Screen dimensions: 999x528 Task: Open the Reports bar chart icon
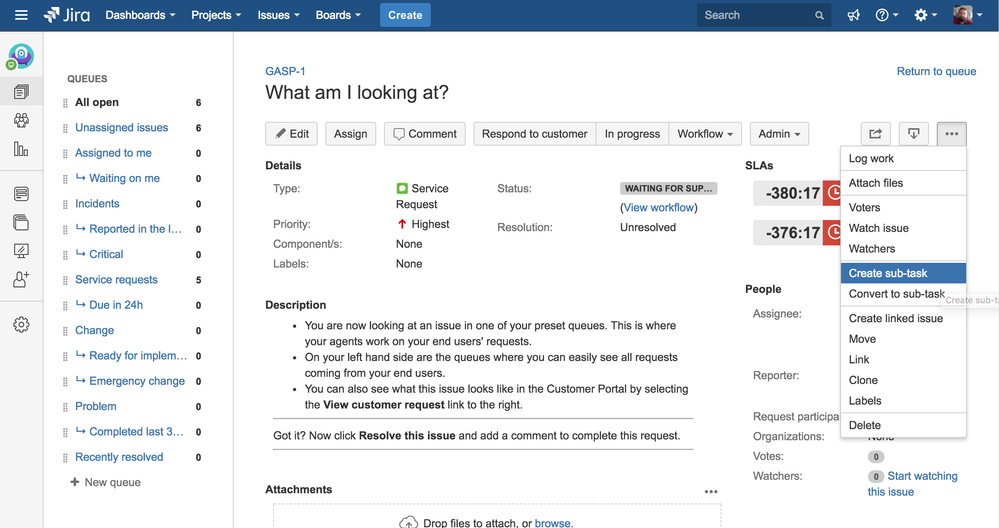coord(21,149)
